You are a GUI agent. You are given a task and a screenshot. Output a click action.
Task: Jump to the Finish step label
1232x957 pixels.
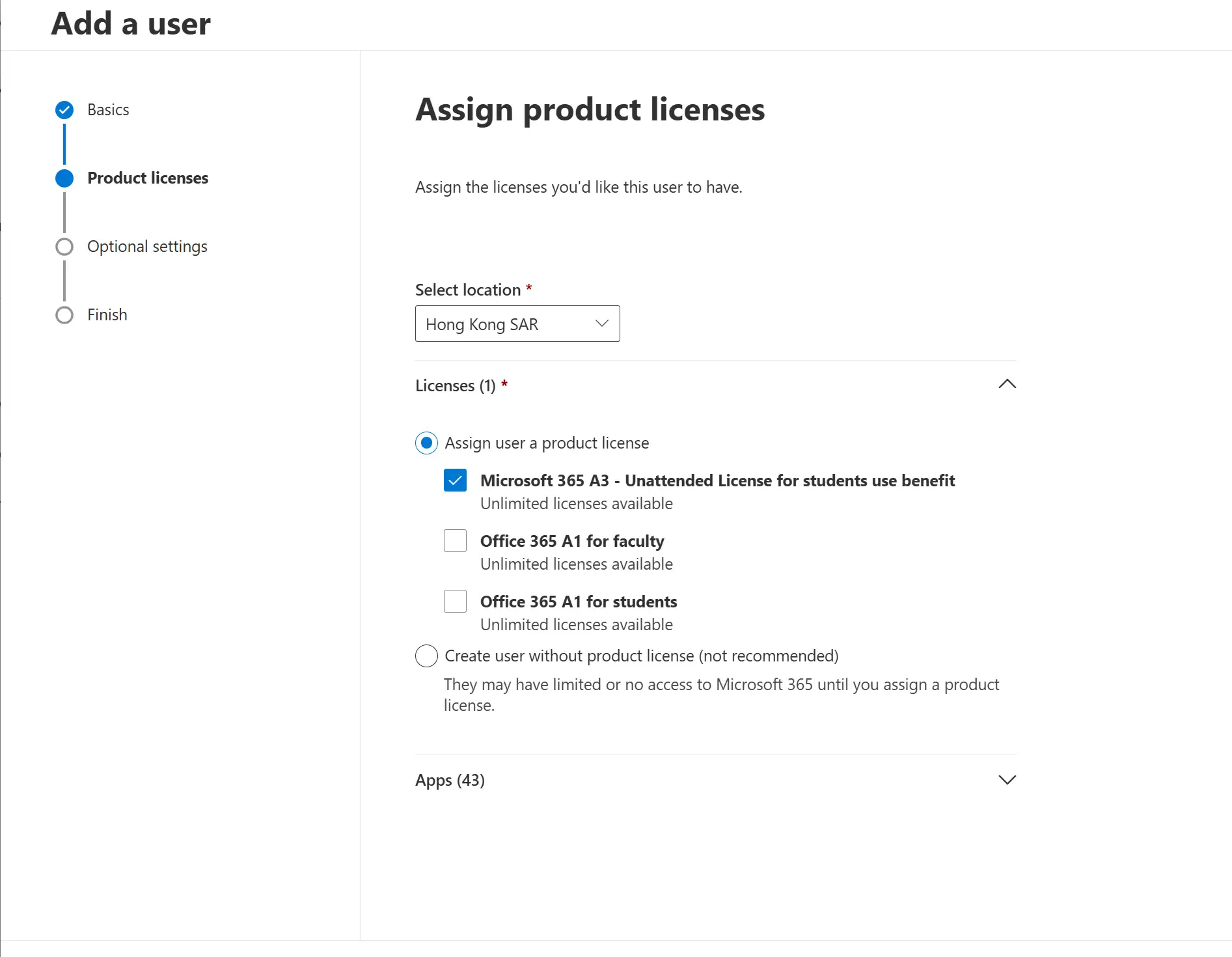pyautogui.click(x=107, y=315)
